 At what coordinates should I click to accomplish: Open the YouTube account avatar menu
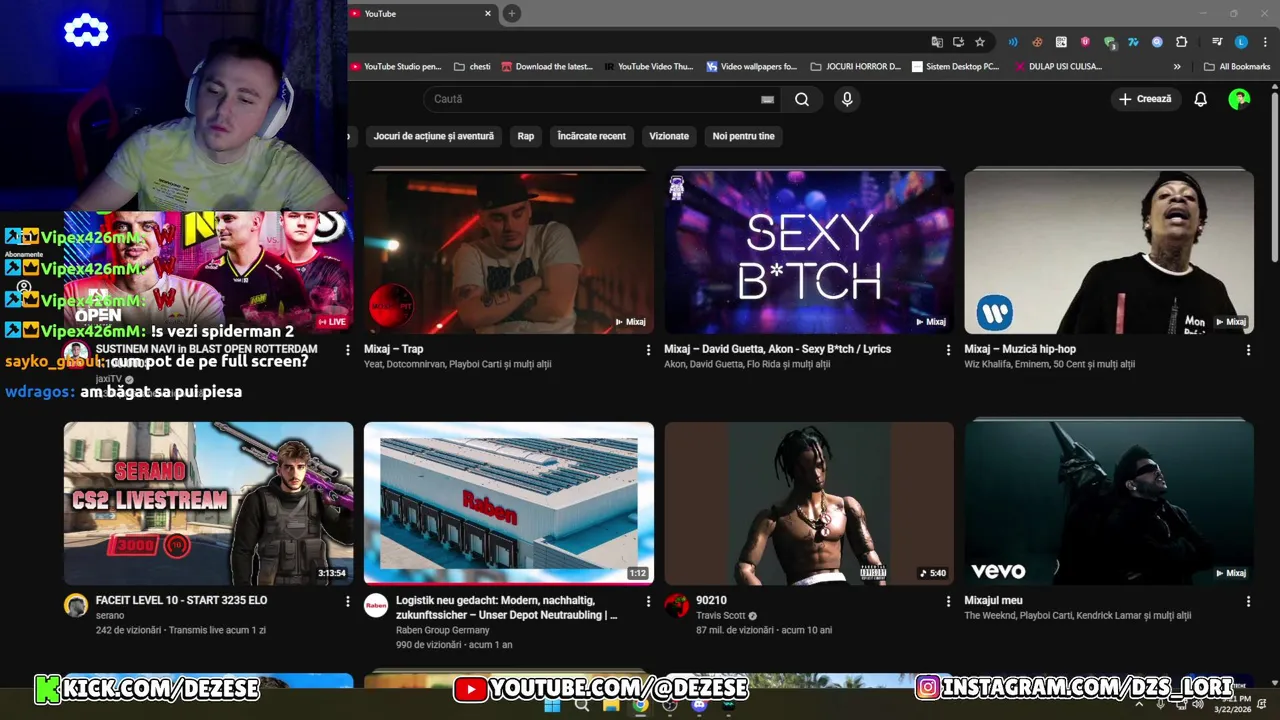(1239, 99)
